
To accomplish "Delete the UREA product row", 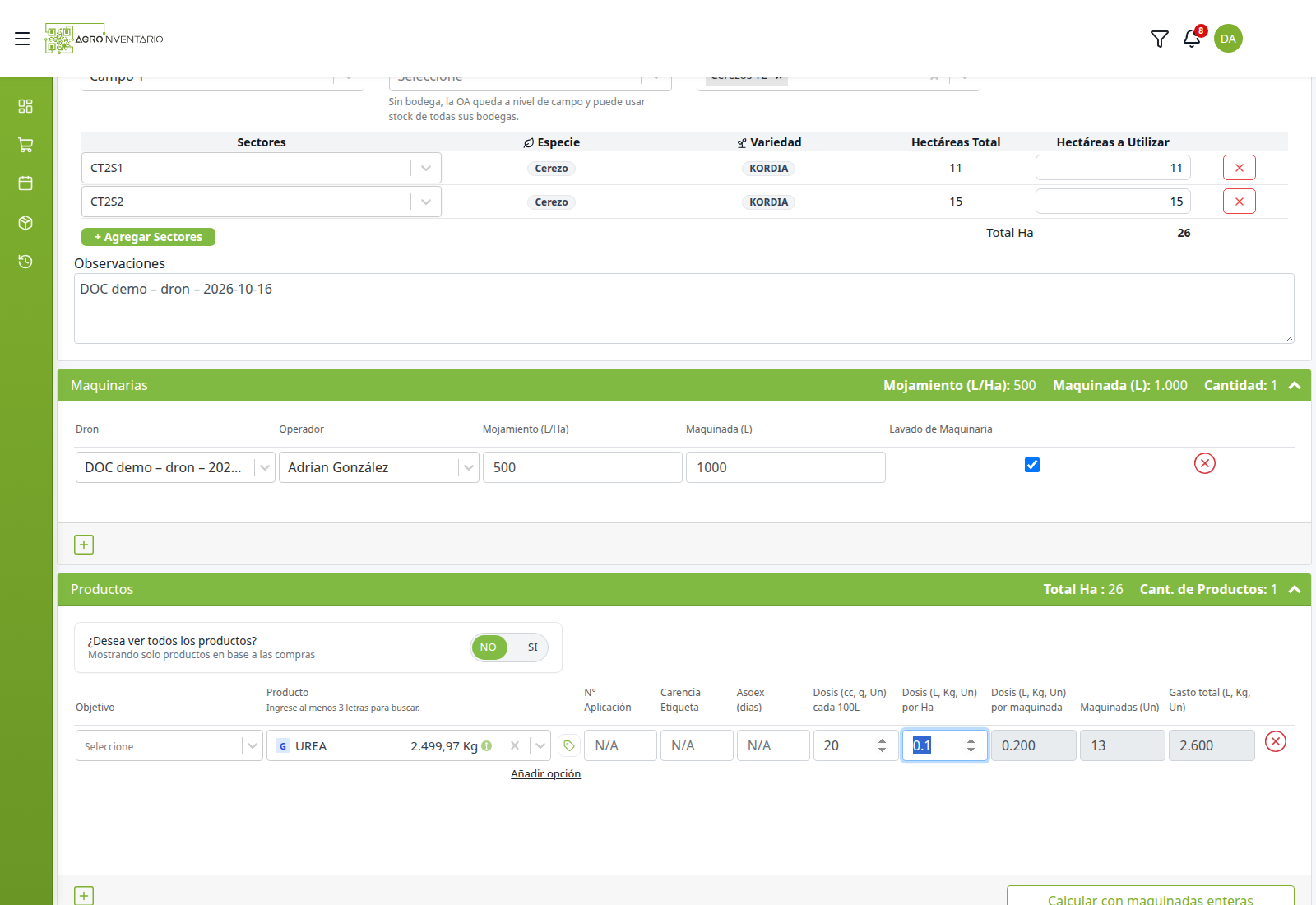I will [1276, 741].
